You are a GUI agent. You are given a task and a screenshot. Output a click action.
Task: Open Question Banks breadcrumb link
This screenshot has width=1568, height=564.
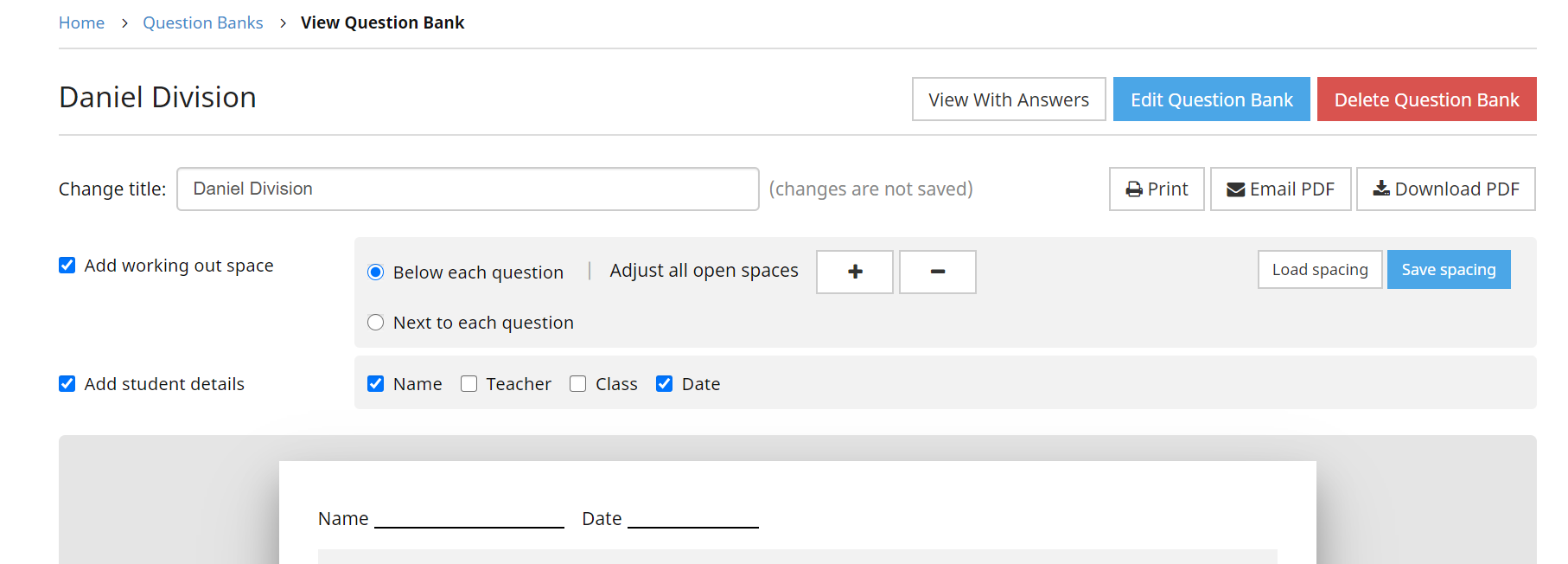click(203, 22)
